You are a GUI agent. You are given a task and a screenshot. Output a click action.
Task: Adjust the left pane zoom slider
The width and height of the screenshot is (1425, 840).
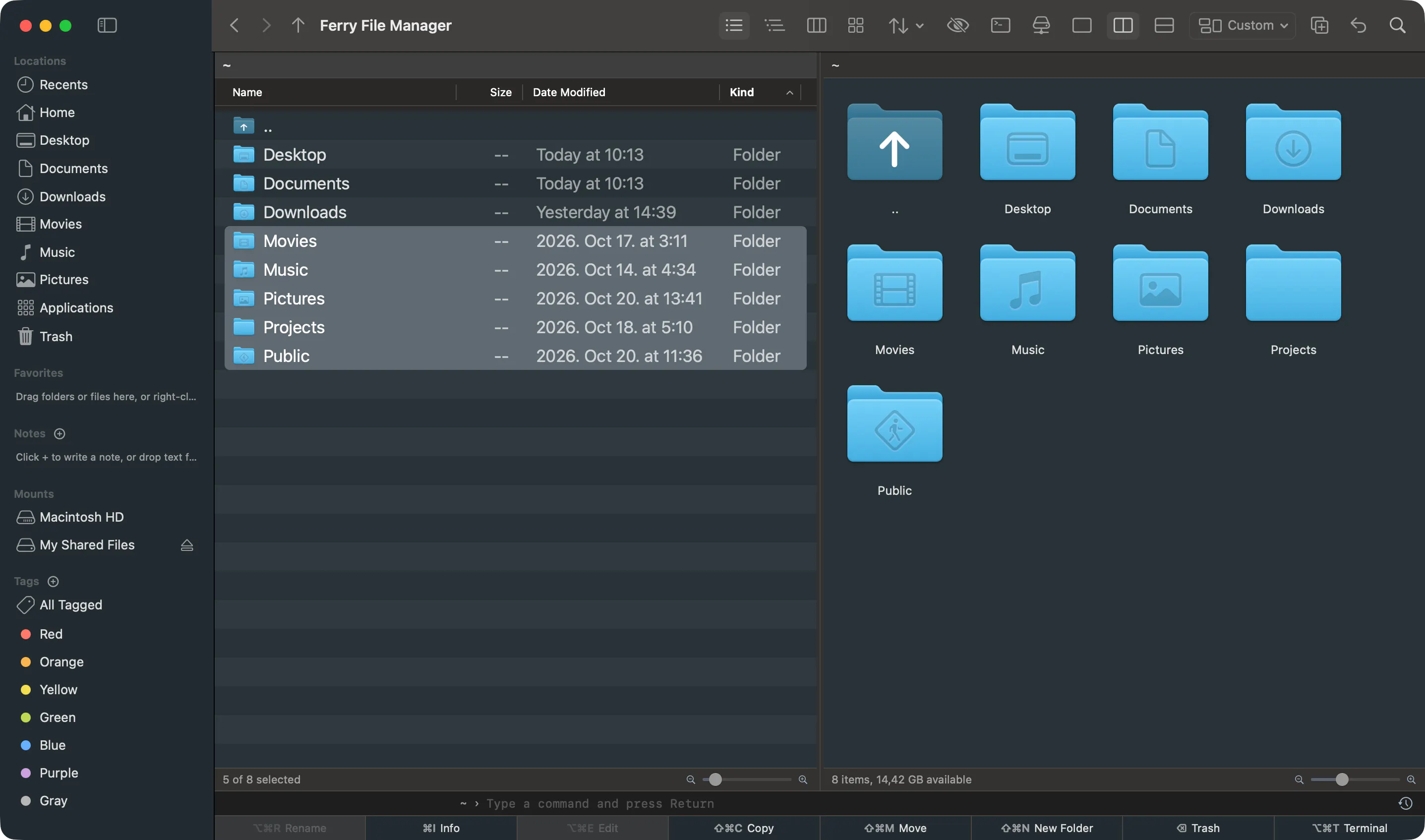click(x=746, y=780)
